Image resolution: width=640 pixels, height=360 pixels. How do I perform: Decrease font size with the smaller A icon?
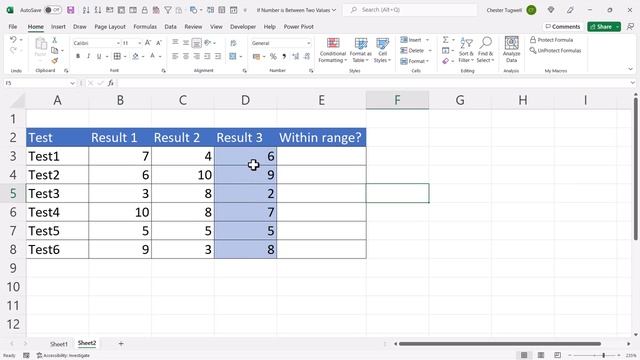[x=159, y=43]
